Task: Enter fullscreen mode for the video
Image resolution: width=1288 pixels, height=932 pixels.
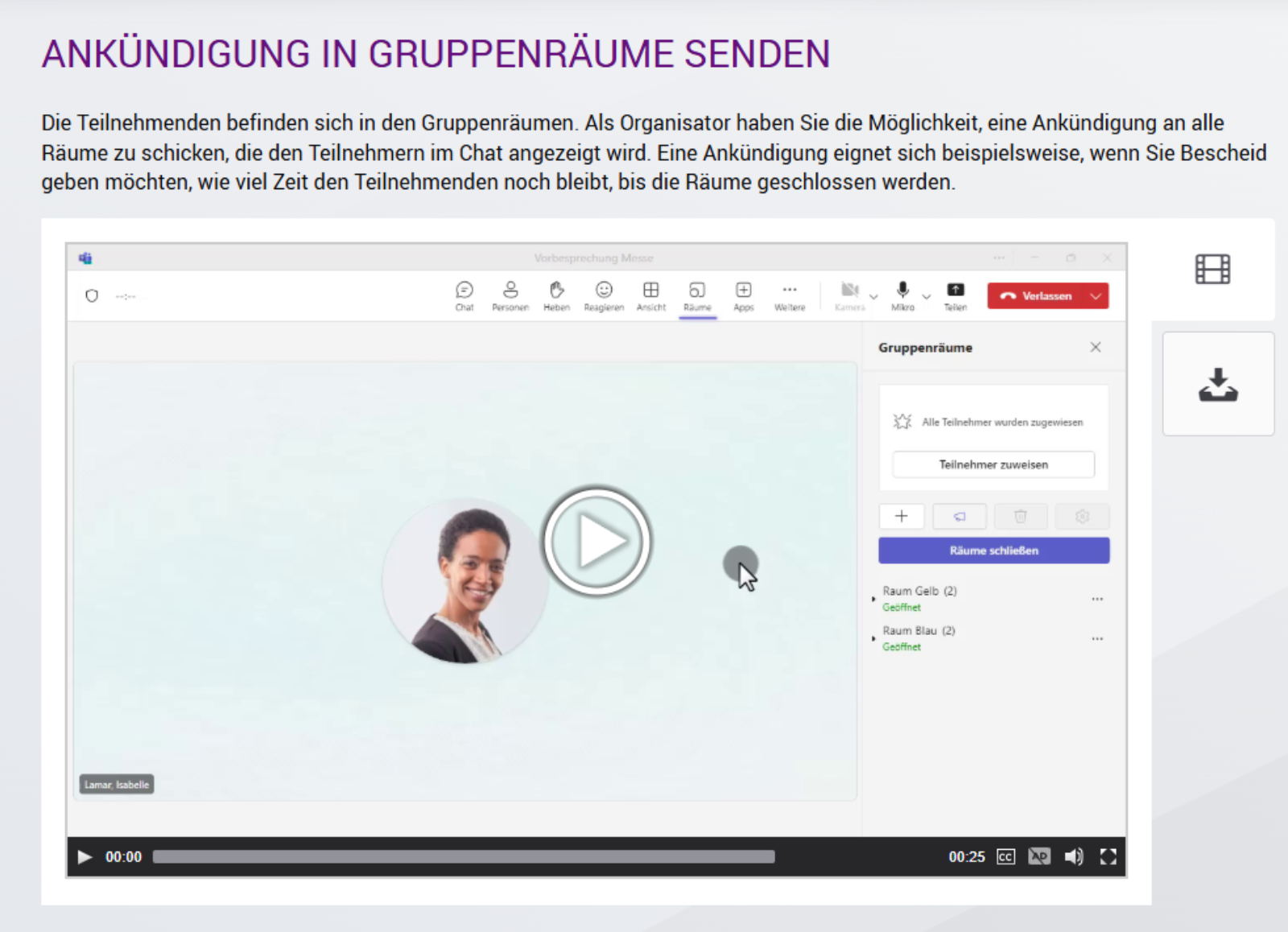Action: (x=1108, y=857)
